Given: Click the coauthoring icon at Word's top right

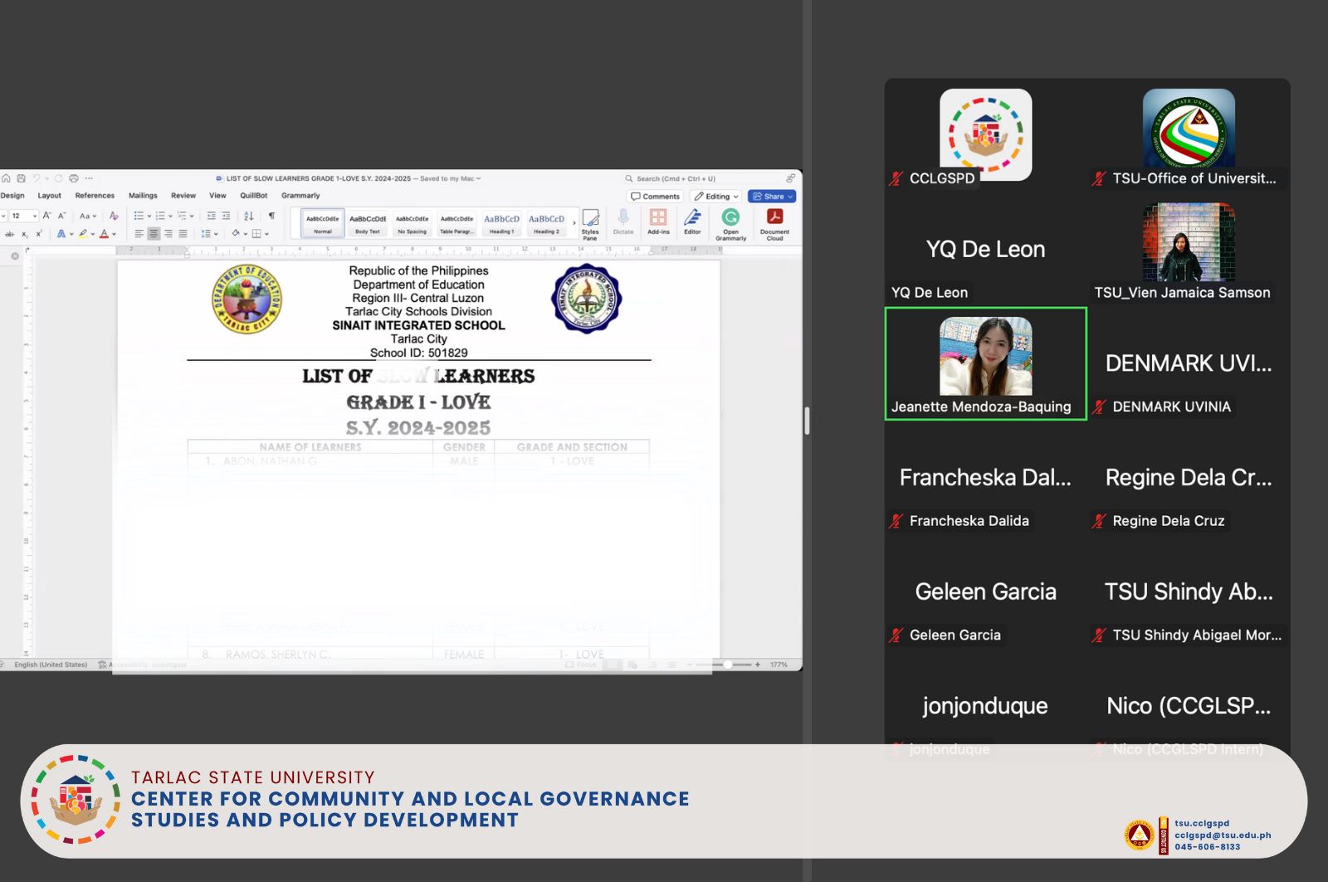Looking at the screenshot, I should [x=790, y=178].
